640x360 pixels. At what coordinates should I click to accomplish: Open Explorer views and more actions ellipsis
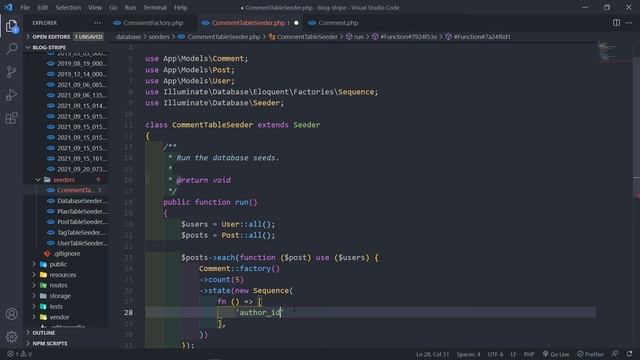pyautogui.click(x=97, y=23)
